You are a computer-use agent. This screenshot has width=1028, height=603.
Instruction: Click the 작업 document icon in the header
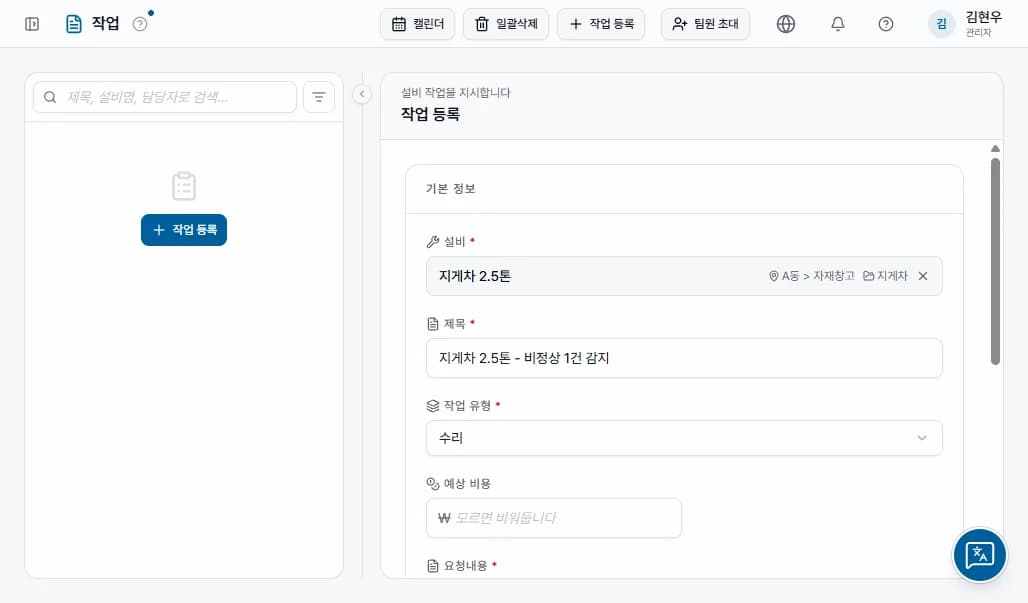click(x=74, y=24)
